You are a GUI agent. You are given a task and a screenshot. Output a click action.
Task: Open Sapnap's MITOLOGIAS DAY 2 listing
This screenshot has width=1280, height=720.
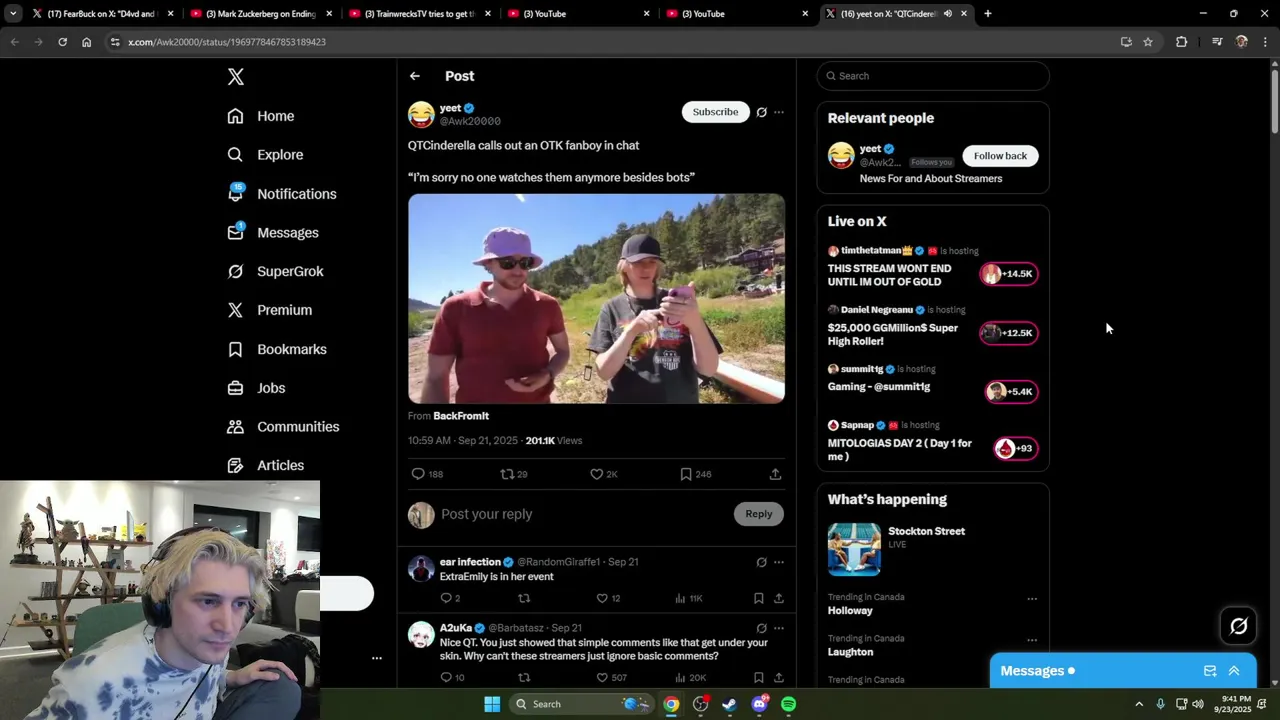click(932, 442)
